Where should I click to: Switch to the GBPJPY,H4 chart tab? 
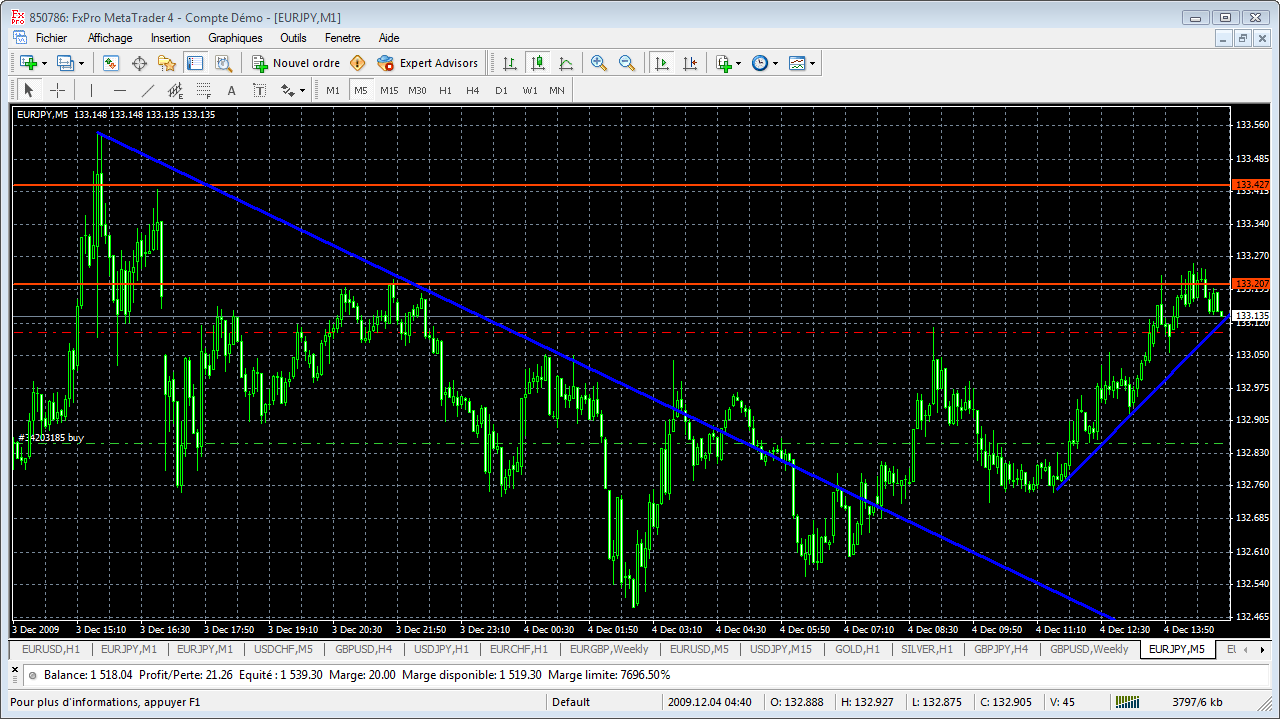pyautogui.click(x=1000, y=650)
